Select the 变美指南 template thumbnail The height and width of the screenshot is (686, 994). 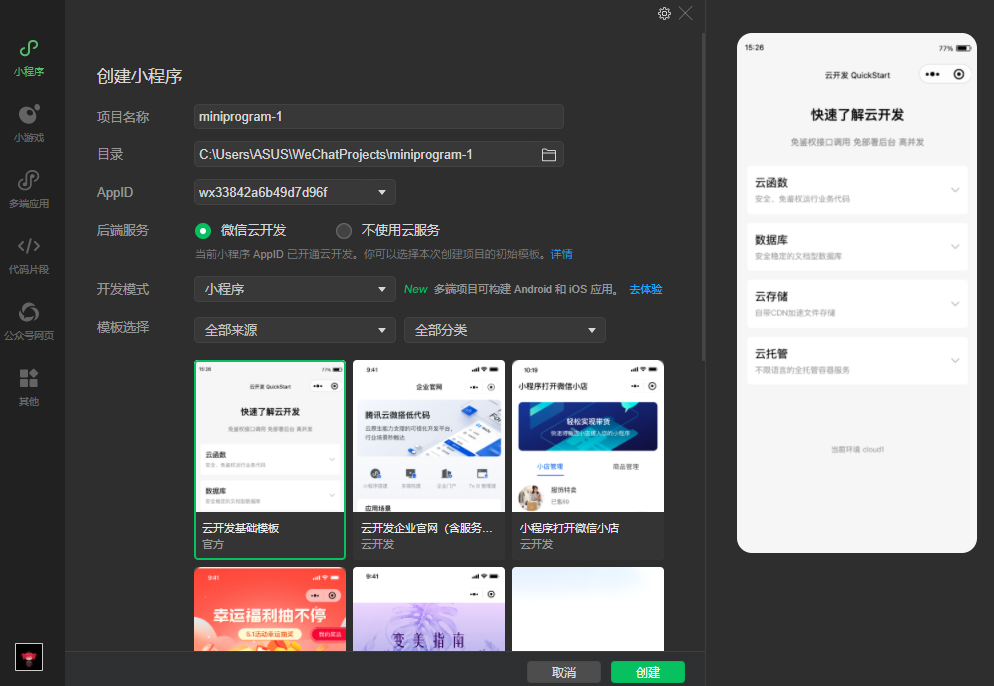coord(429,609)
